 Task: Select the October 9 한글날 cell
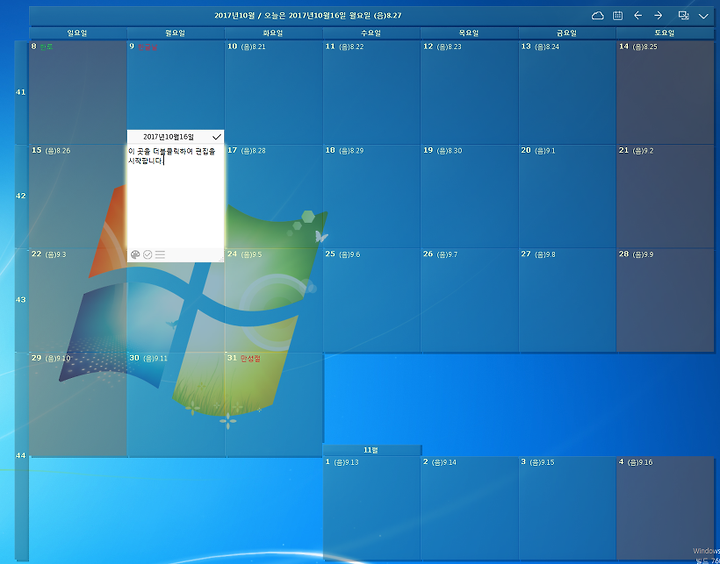pyautogui.click(x=175, y=86)
